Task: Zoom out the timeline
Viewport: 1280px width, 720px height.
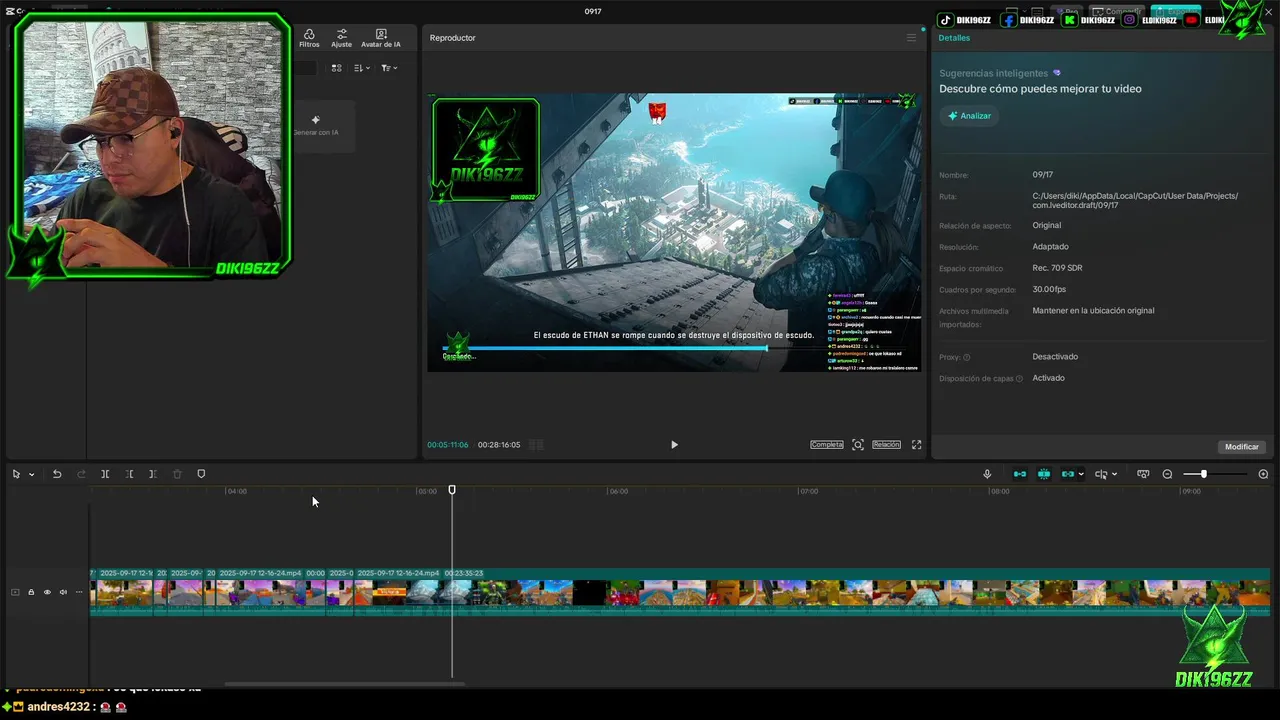Action: point(1167,474)
